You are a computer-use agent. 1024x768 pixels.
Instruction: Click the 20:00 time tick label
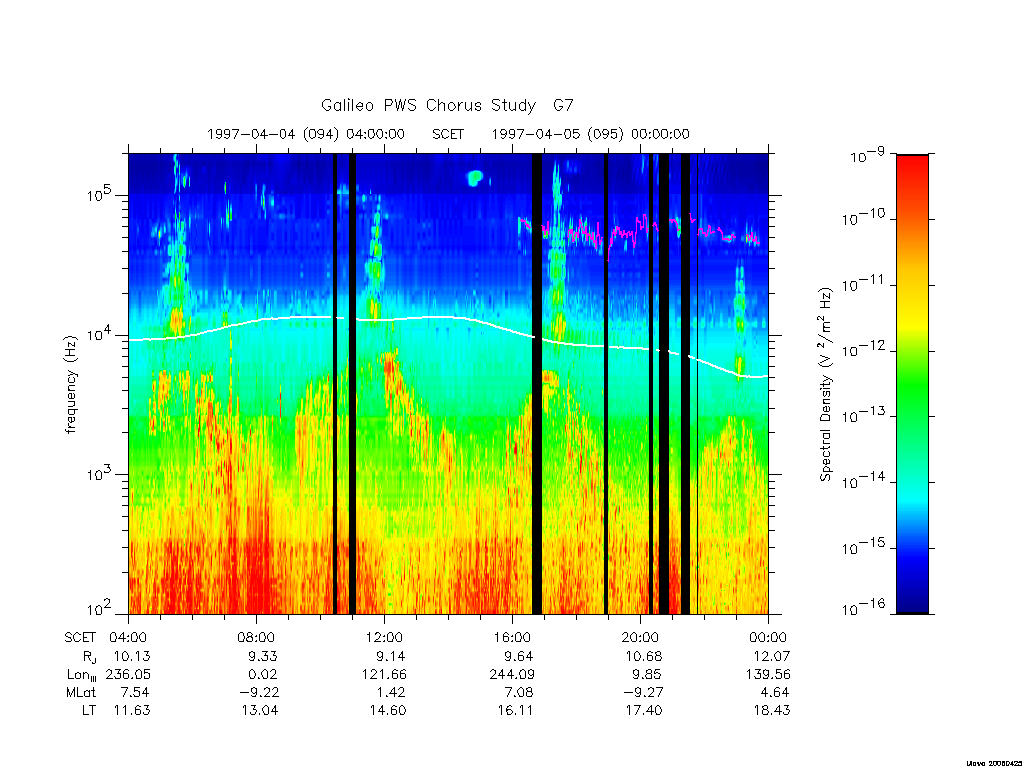point(640,637)
